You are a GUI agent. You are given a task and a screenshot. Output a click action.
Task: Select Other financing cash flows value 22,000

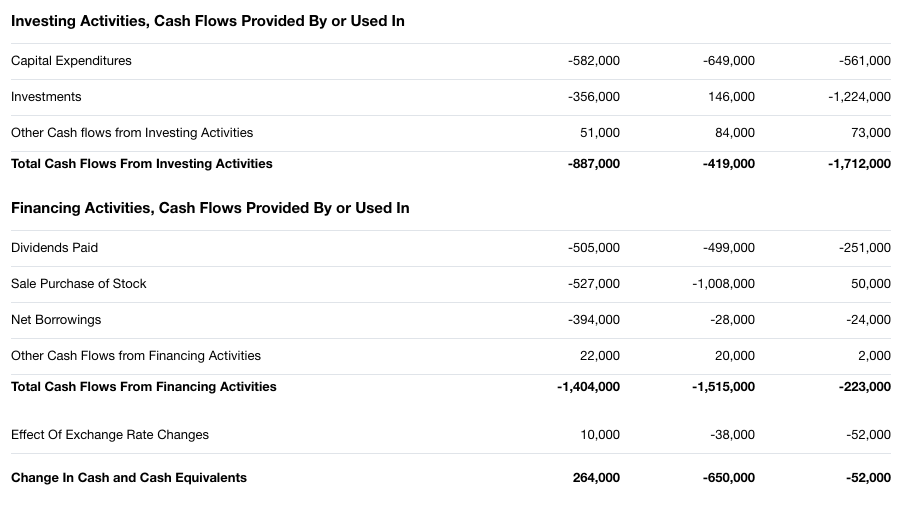pos(600,356)
